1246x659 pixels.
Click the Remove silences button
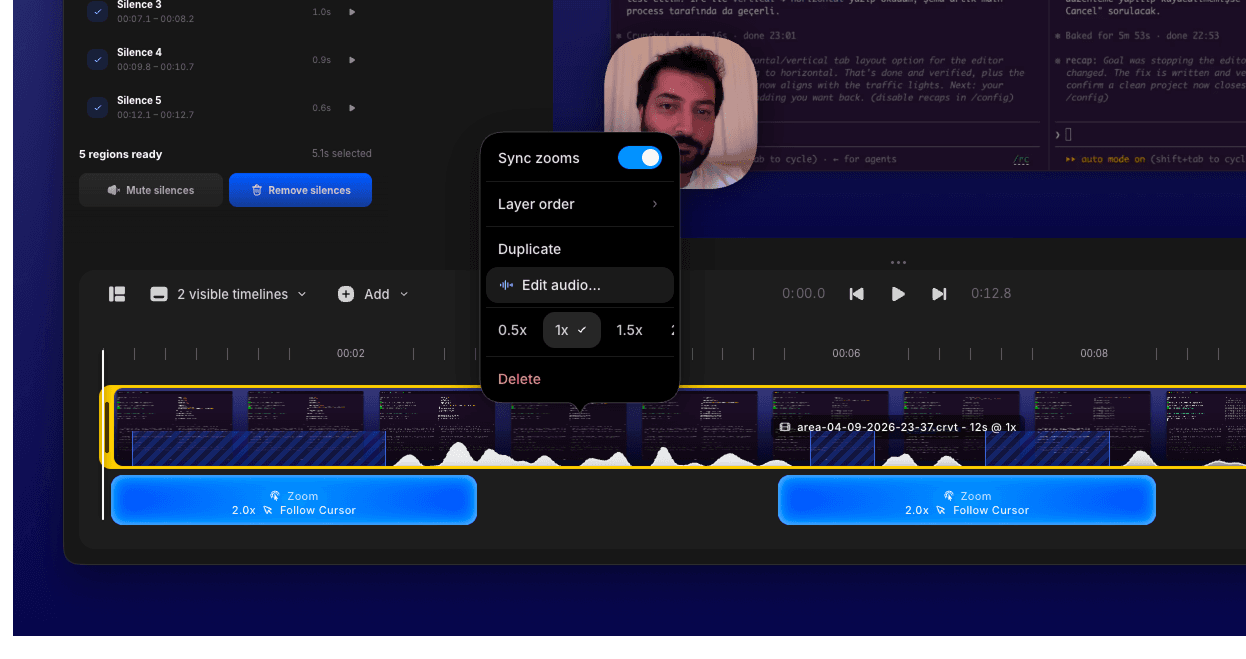pyautogui.click(x=300, y=190)
